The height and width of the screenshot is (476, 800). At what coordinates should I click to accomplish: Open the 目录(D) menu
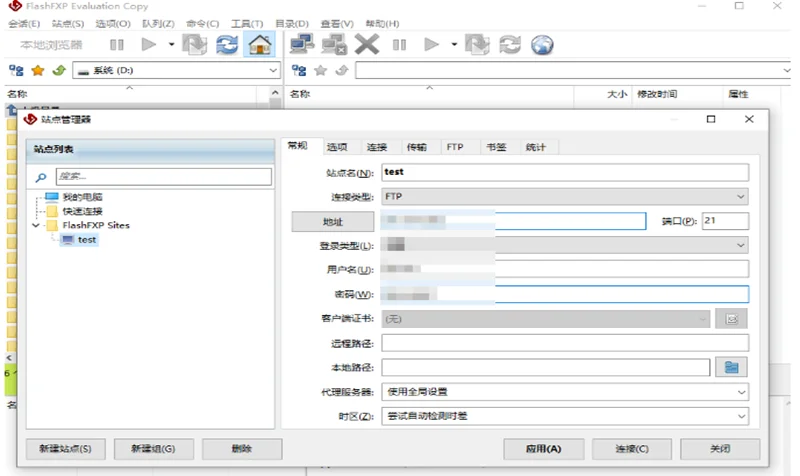(292, 23)
